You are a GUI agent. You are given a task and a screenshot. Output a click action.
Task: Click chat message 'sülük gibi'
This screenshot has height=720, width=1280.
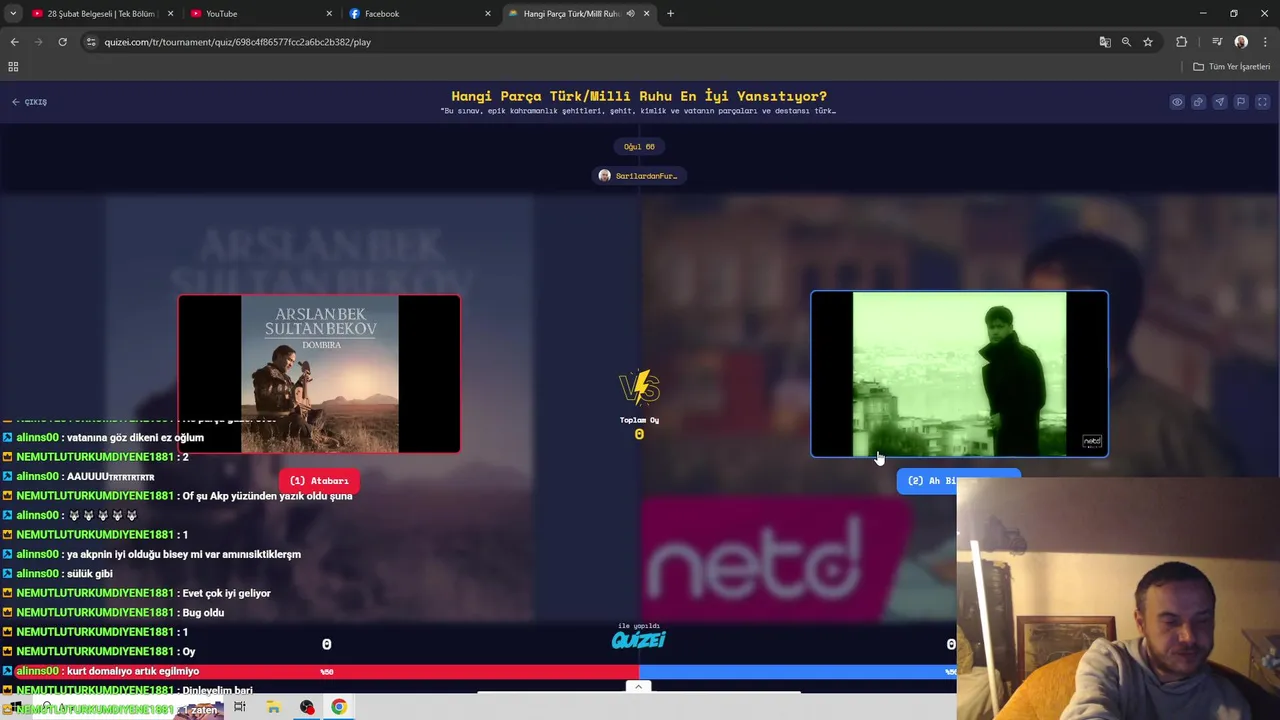(x=90, y=574)
